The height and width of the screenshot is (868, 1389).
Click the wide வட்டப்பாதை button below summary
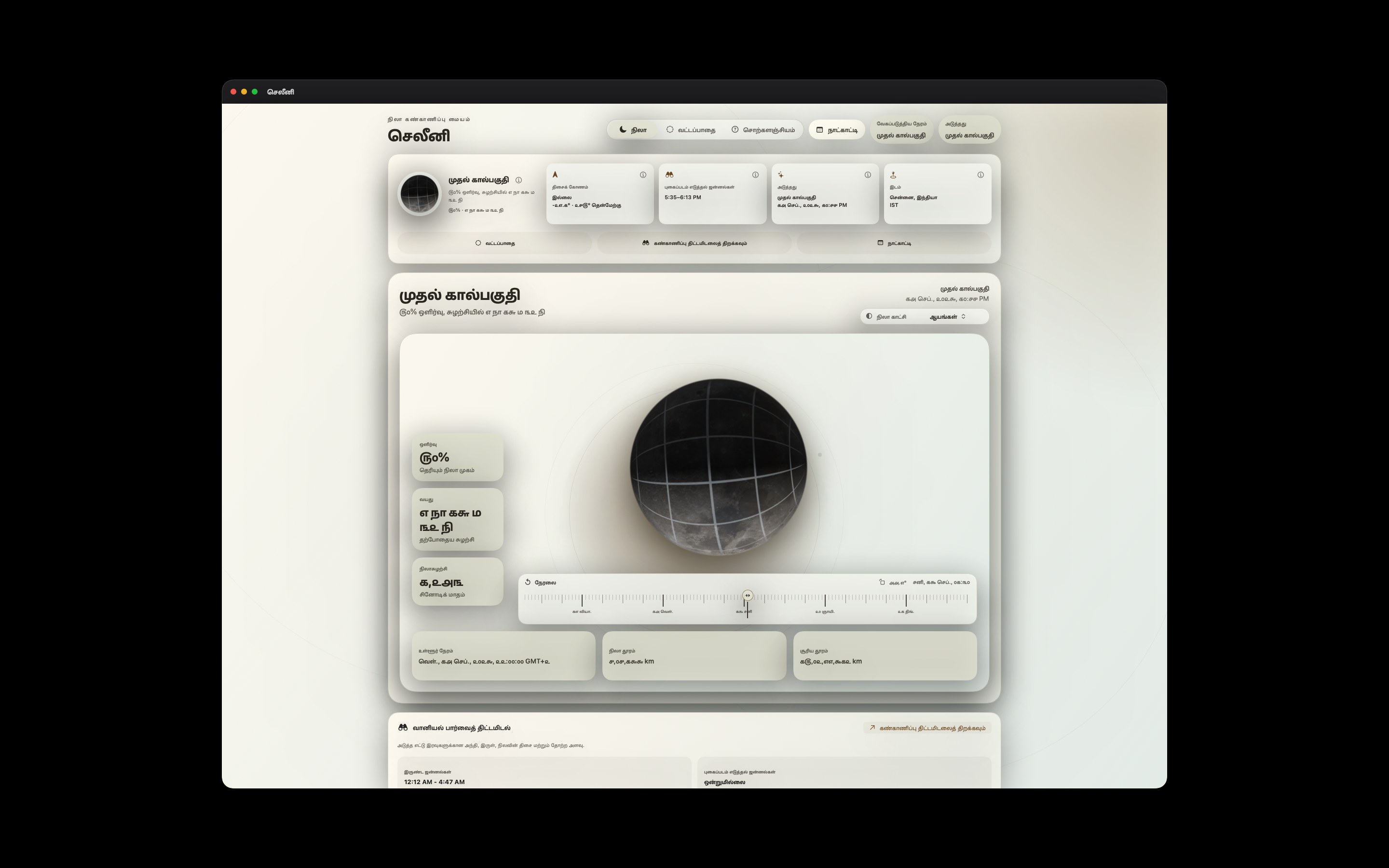(x=495, y=243)
